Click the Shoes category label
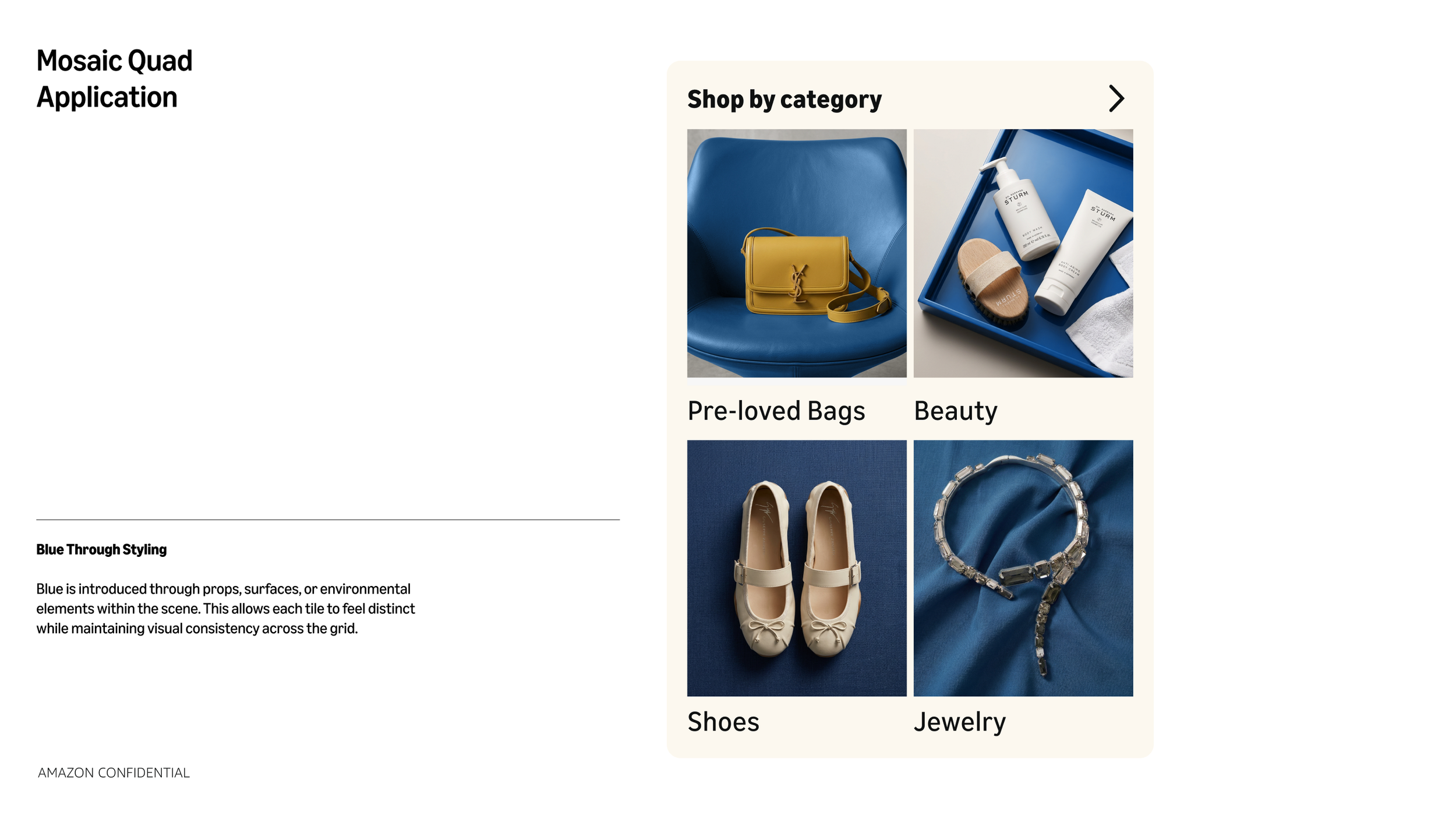The height and width of the screenshot is (819, 1456). (723, 722)
